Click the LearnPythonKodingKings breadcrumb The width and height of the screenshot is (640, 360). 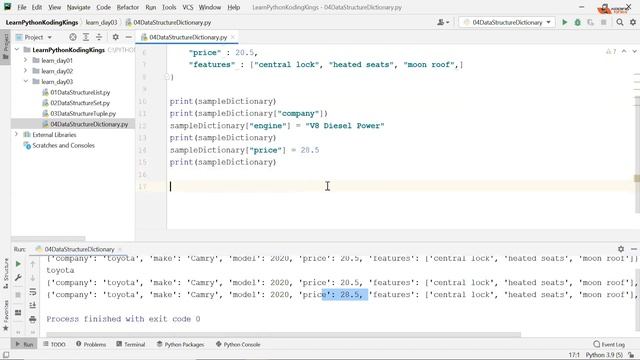coord(42,22)
